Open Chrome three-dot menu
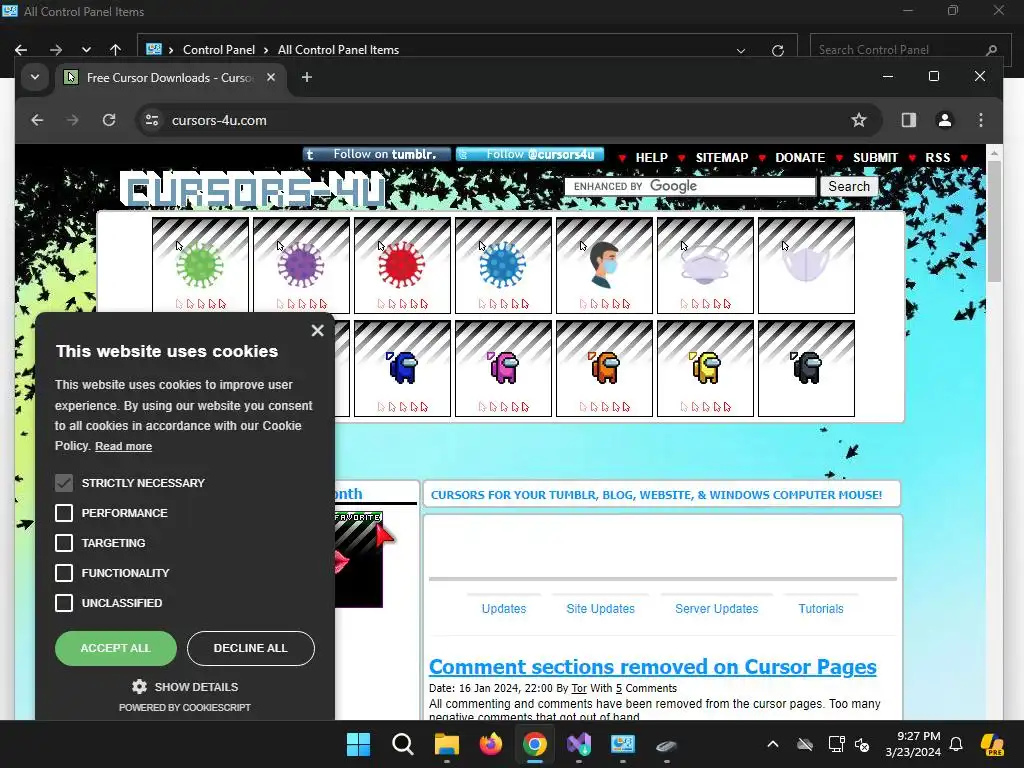The width and height of the screenshot is (1024, 768). pyautogui.click(x=981, y=120)
